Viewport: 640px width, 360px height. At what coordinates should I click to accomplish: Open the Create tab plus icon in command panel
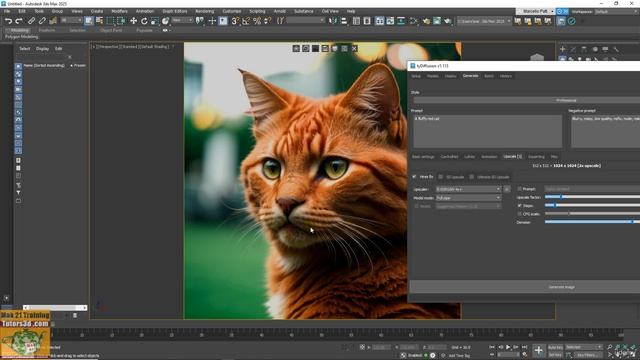(562, 49)
